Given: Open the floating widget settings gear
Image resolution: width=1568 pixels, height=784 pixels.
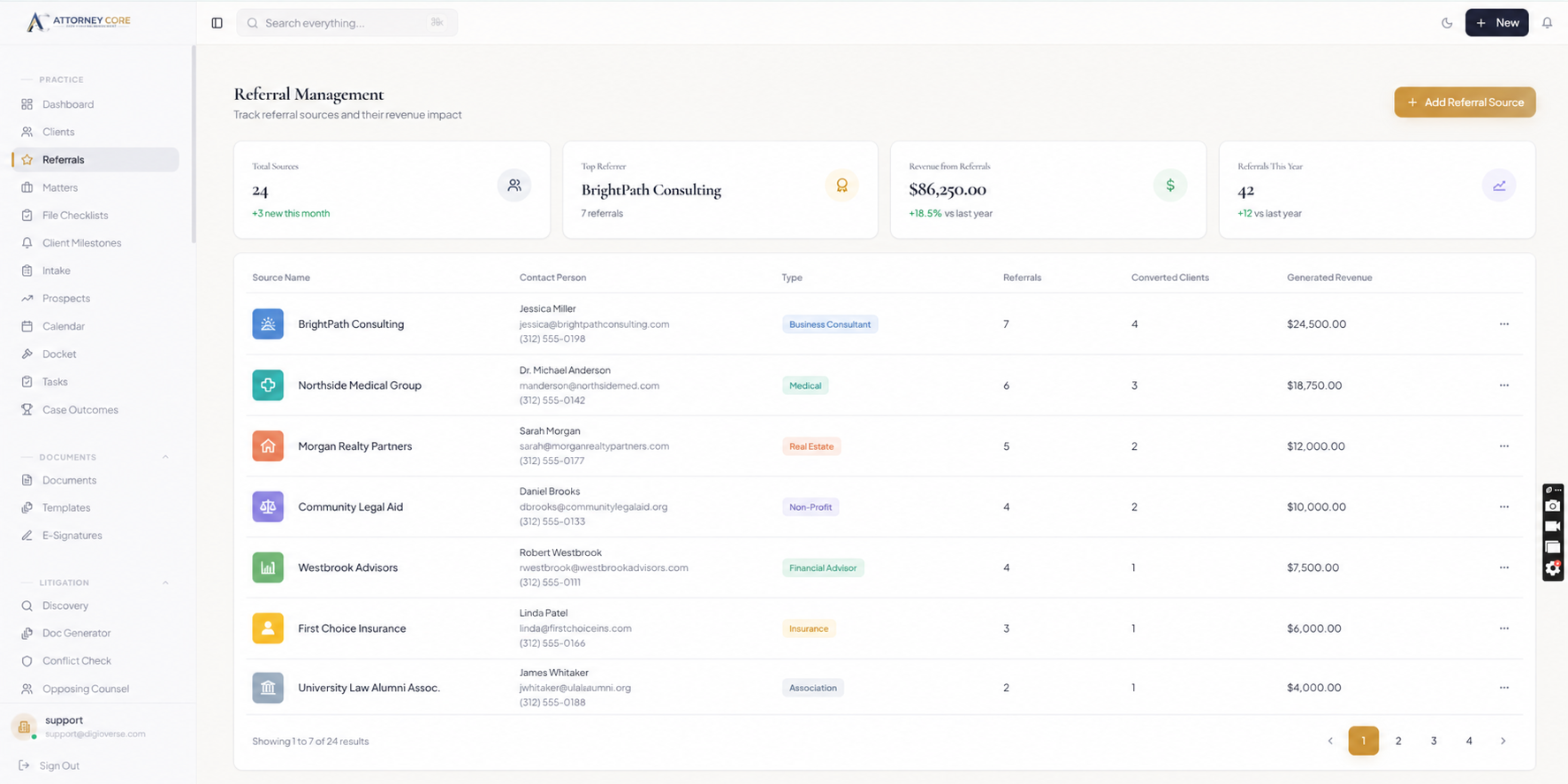Looking at the screenshot, I should (x=1553, y=568).
